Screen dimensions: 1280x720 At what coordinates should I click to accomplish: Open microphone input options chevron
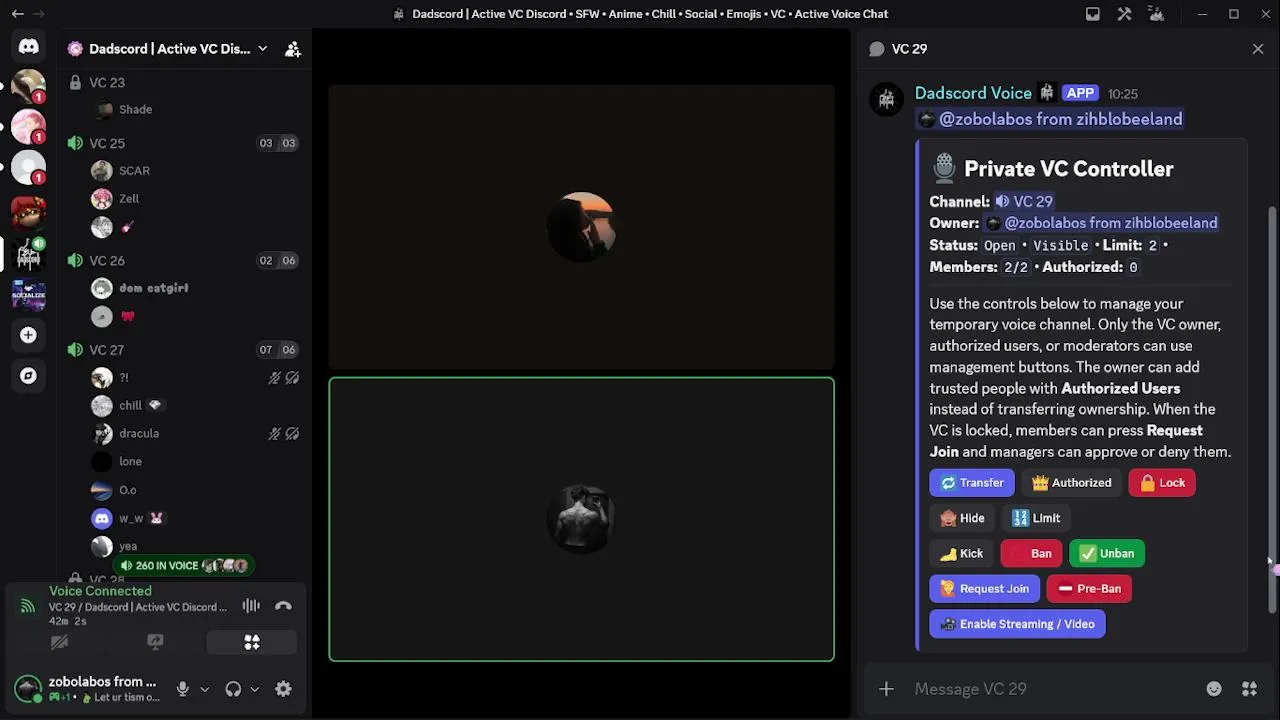click(x=204, y=689)
